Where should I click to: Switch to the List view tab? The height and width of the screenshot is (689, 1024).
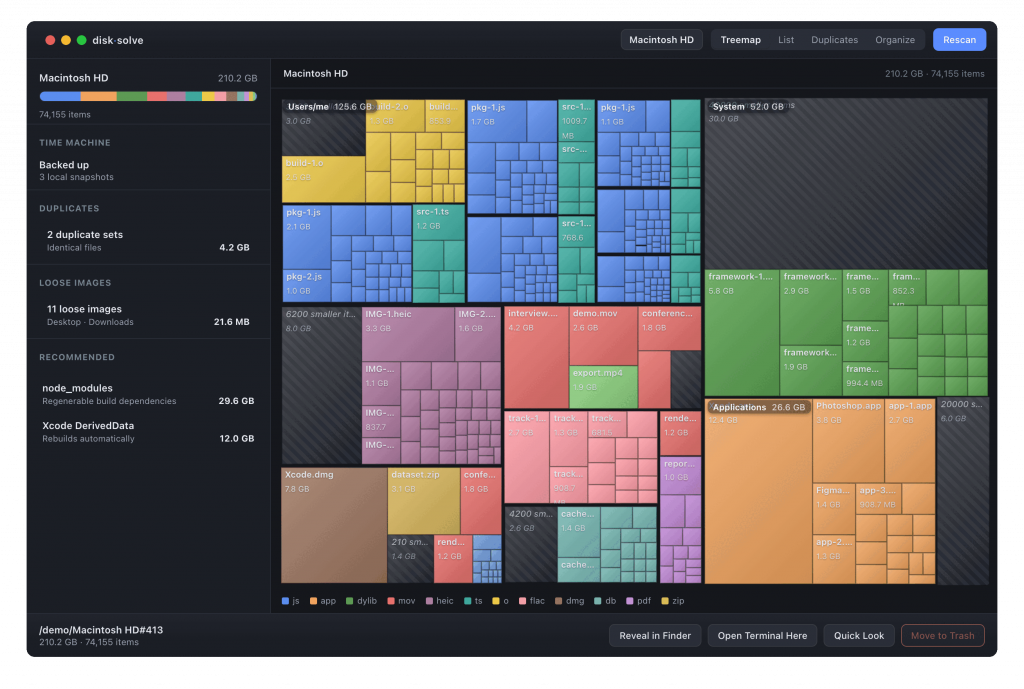786,40
